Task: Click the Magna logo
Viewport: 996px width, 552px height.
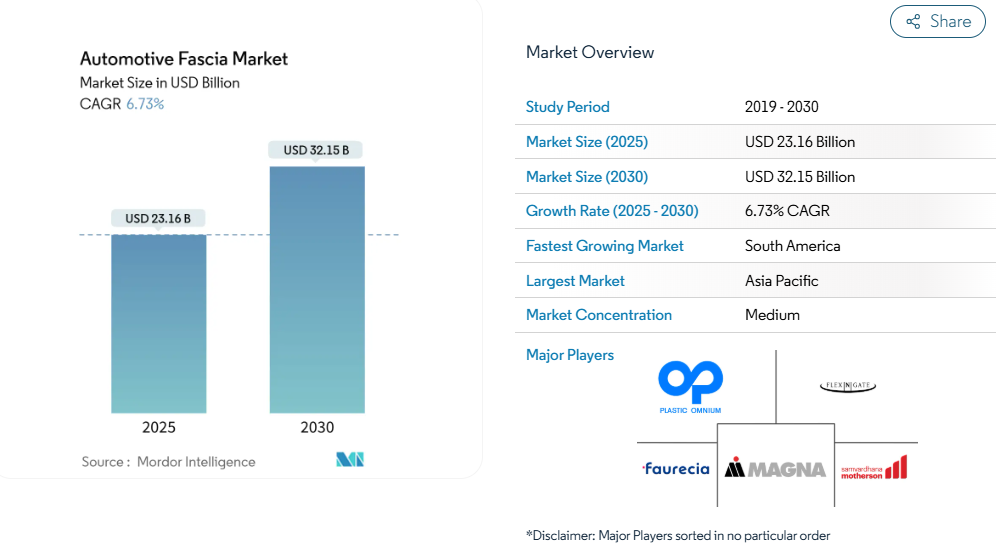Action: pos(776,468)
